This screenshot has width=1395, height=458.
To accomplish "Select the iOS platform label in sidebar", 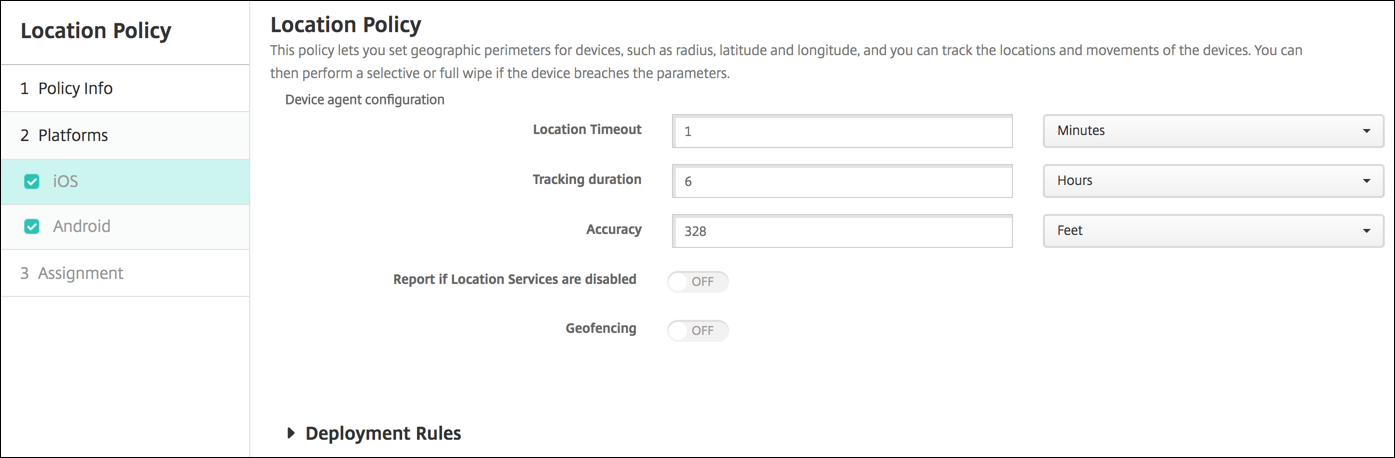I will coord(65,182).
